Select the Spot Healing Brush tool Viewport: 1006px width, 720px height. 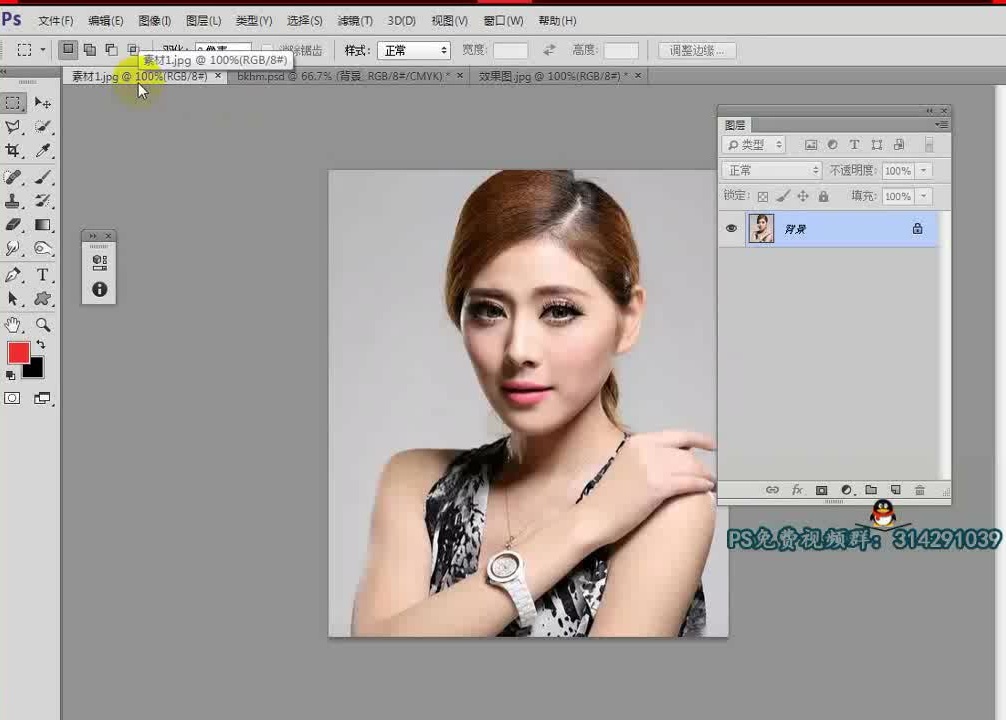click(13, 177)
